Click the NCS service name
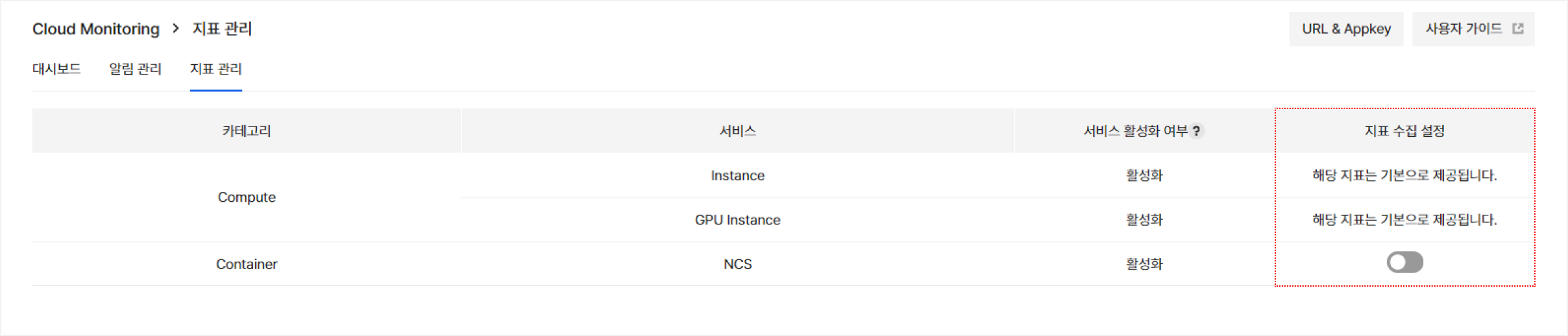The height and width of the screenshot is (336, 1568). [x=737, y=264]
